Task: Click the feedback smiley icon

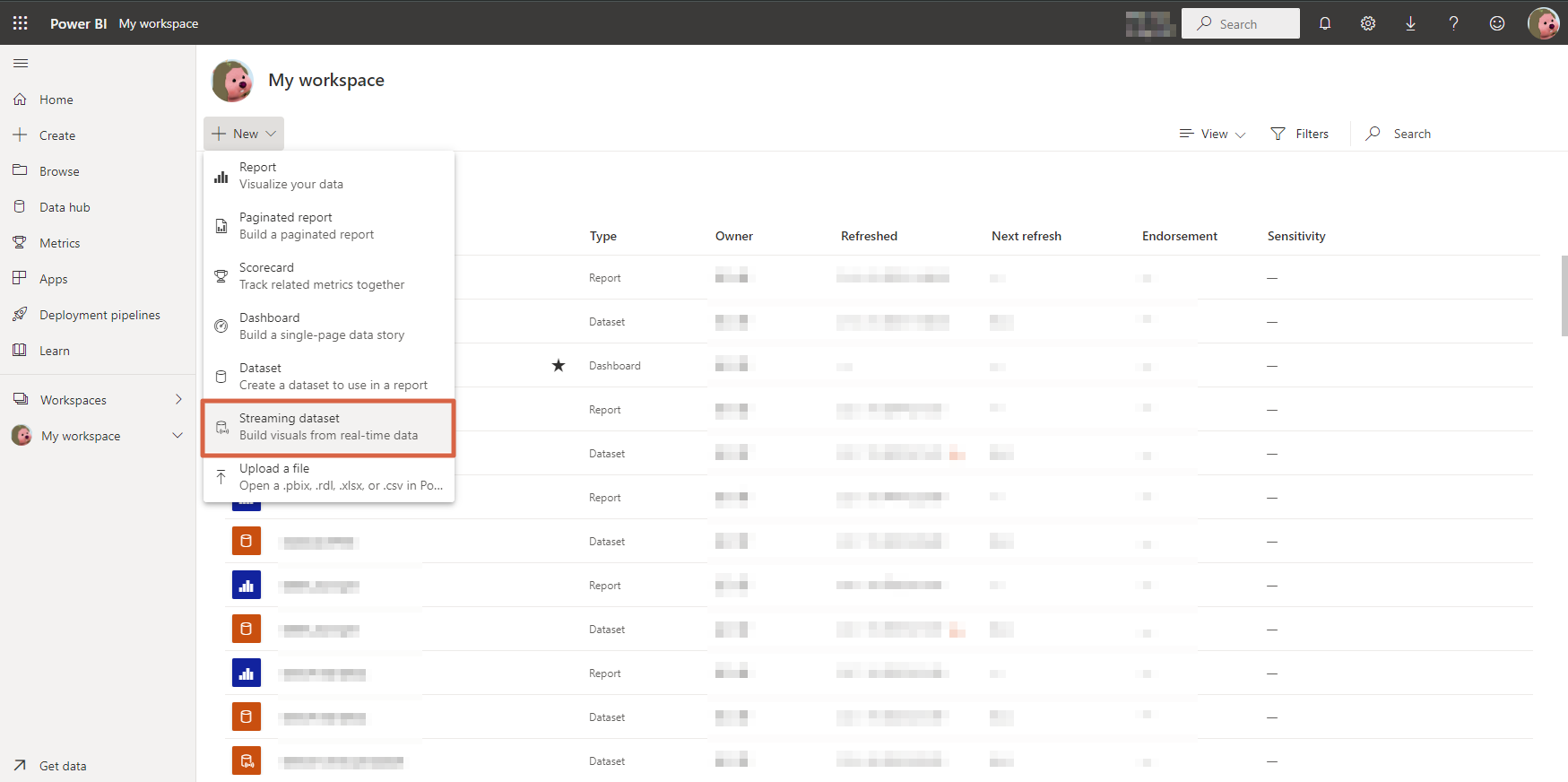Action: click(1497, 23)
